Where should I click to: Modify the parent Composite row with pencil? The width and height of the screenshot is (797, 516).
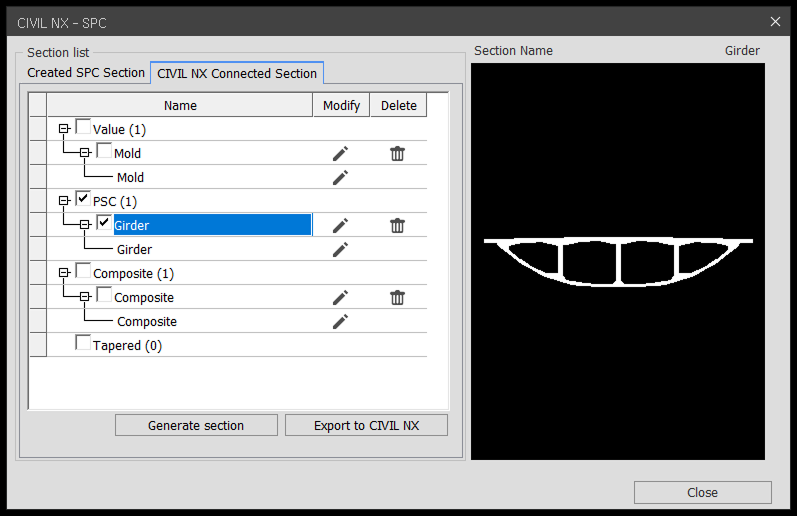(x=341, y=297)
